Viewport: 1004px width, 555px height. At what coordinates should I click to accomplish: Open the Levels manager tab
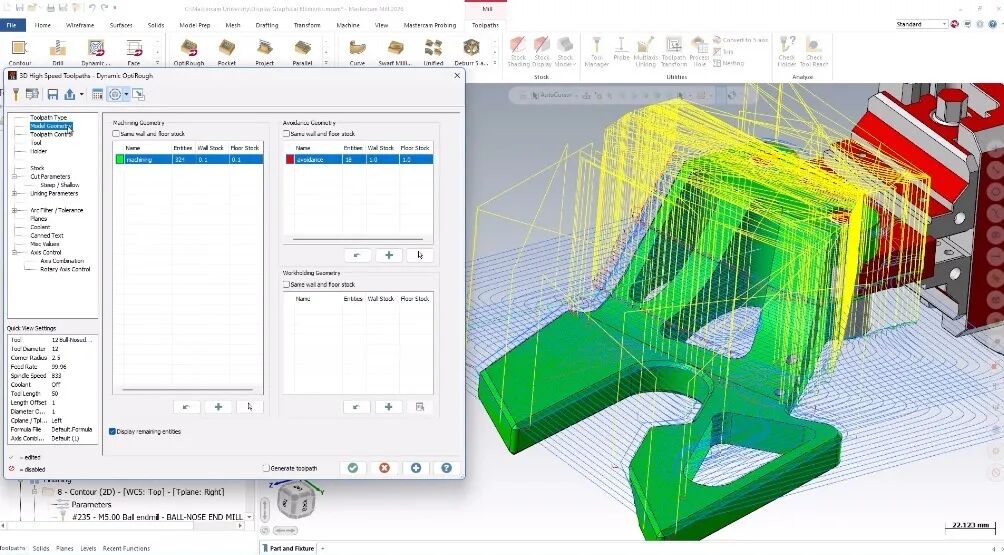click(88, 549)
